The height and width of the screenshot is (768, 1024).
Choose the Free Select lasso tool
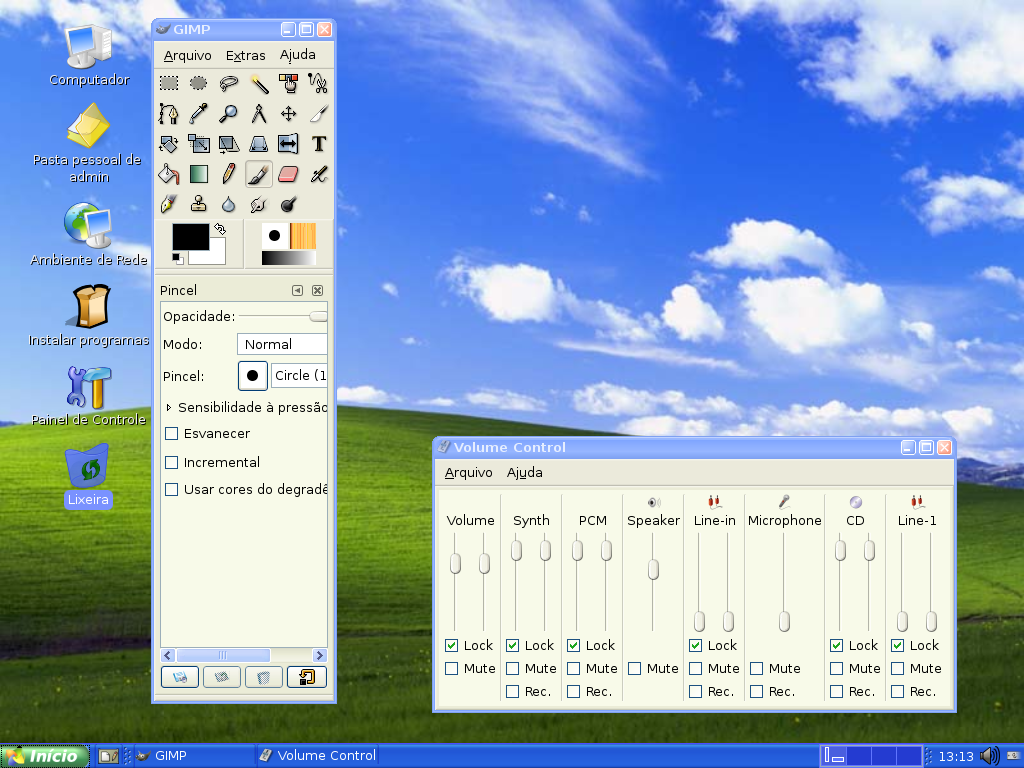pos(229,83)
